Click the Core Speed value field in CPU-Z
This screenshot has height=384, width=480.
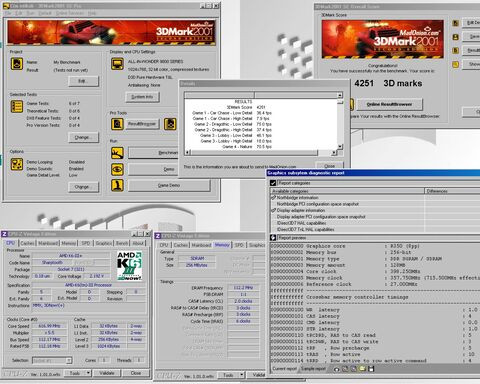(49, 326)
